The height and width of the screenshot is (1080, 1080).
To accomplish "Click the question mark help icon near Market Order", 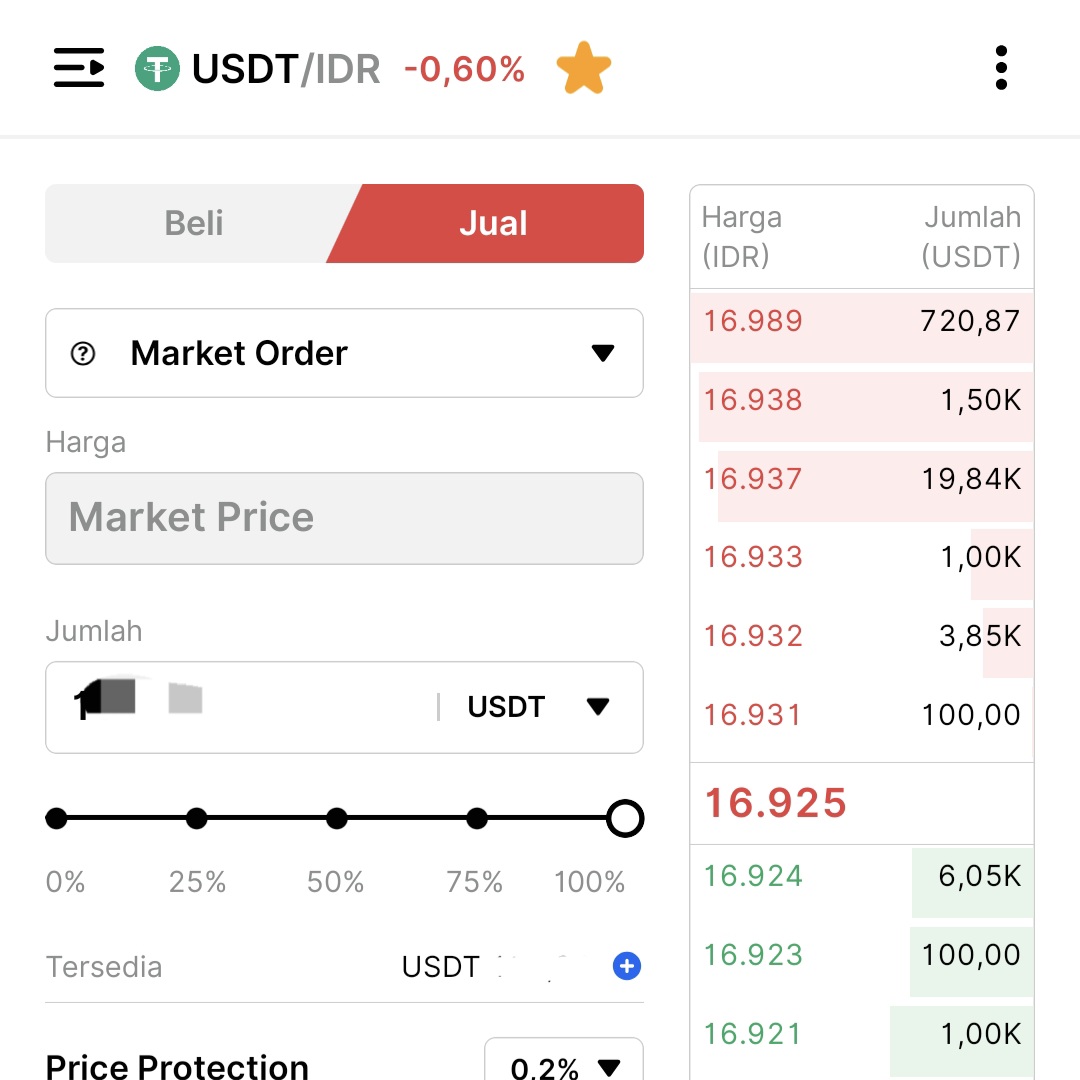I will click(83, 353).
